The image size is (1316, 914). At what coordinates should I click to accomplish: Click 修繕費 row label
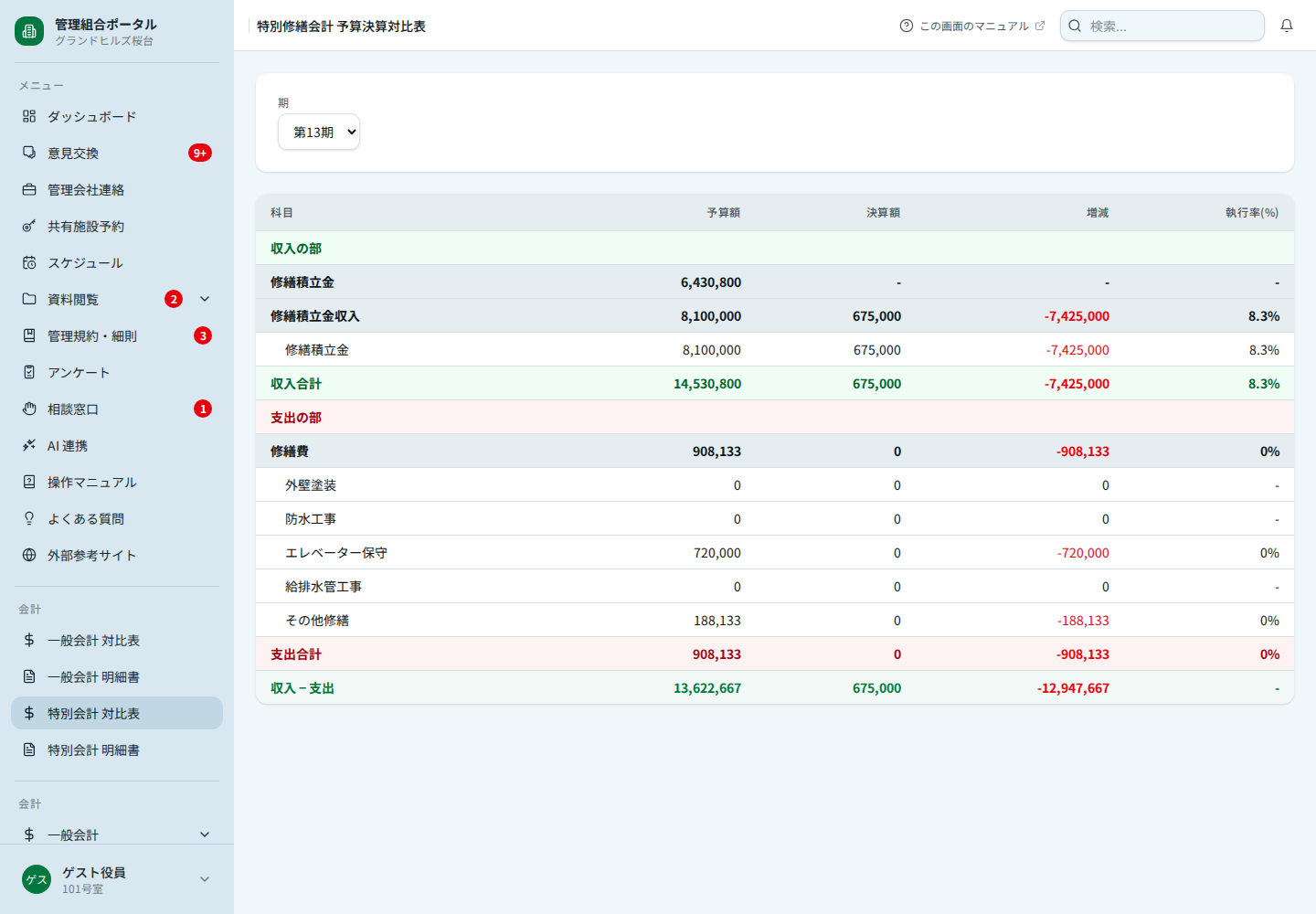290,451
